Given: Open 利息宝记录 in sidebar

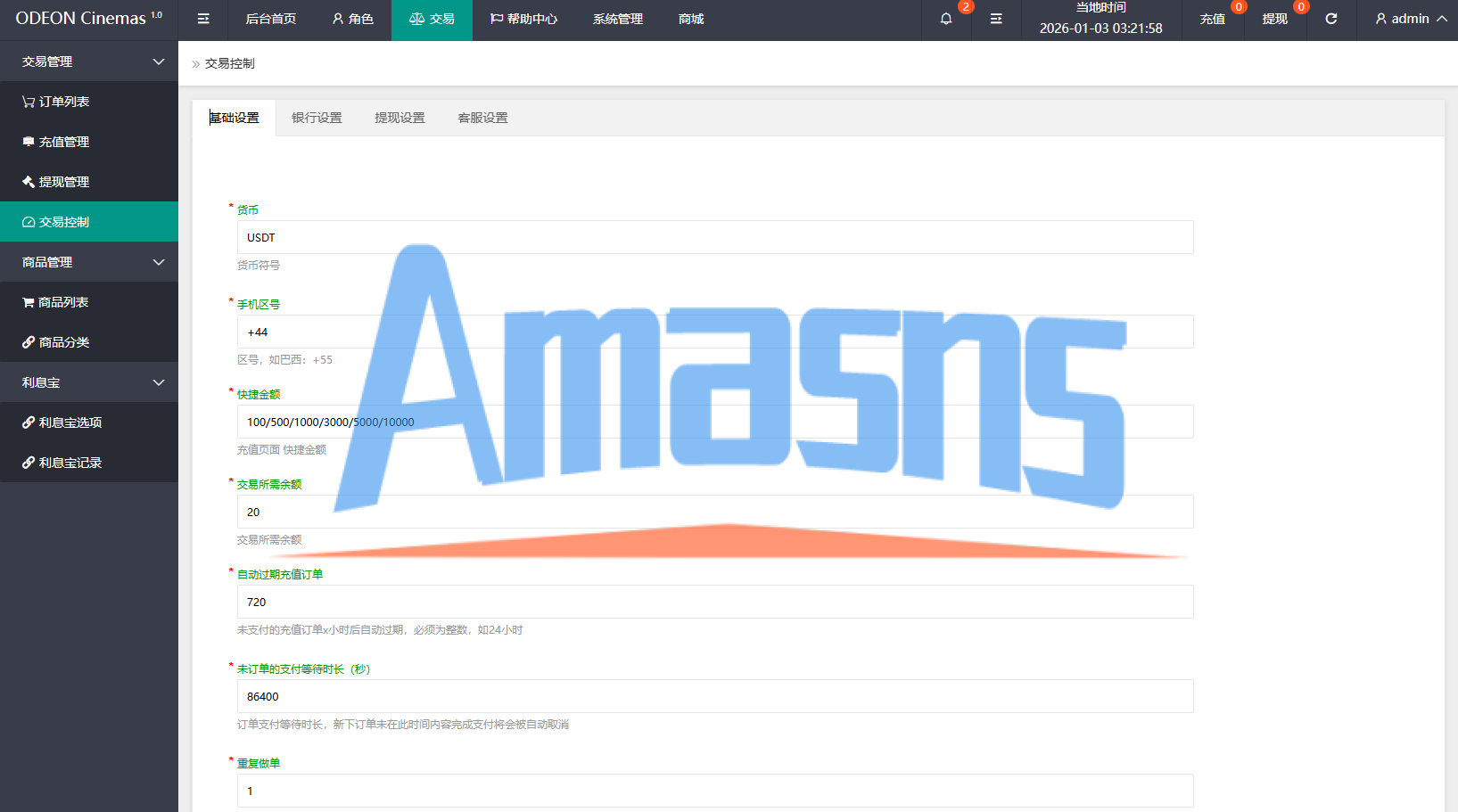Looking at the screenshot, I should click(89, 463).
